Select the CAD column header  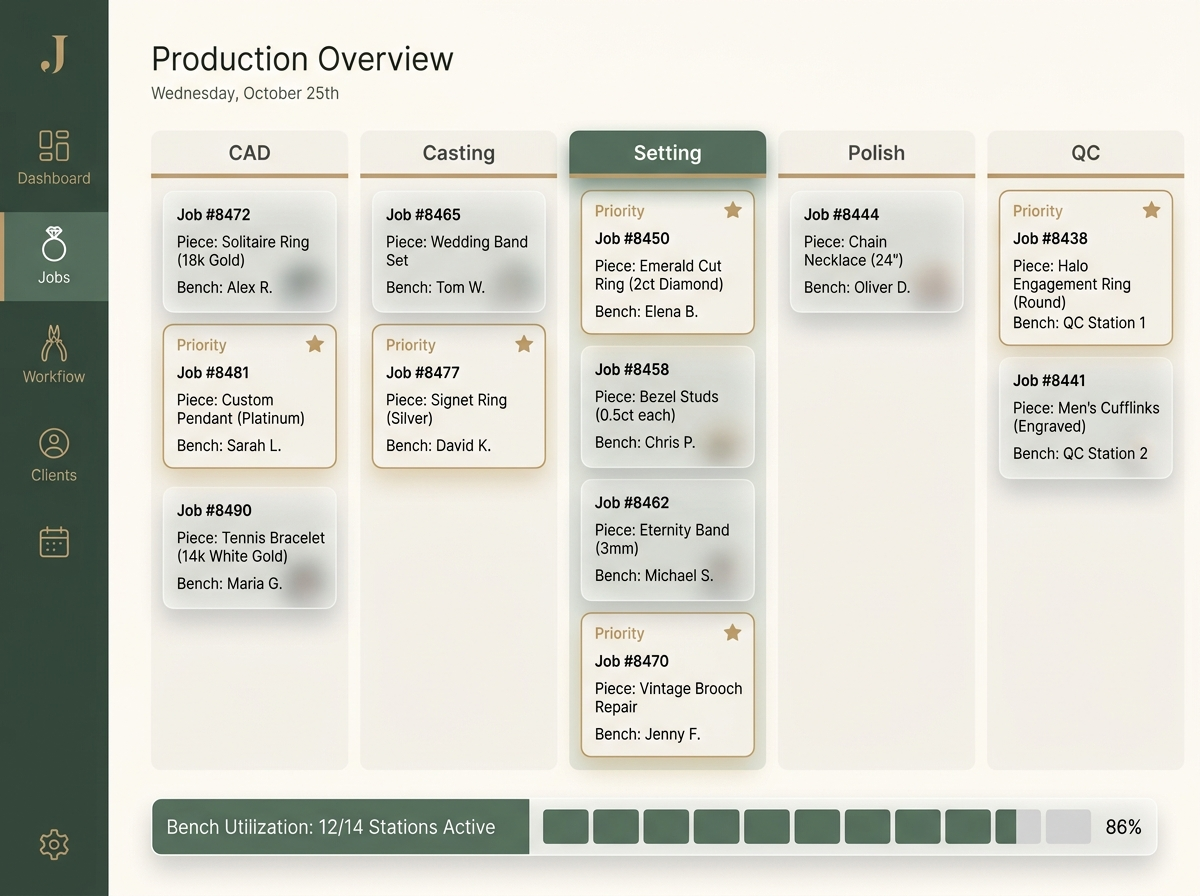pos(250,153)
